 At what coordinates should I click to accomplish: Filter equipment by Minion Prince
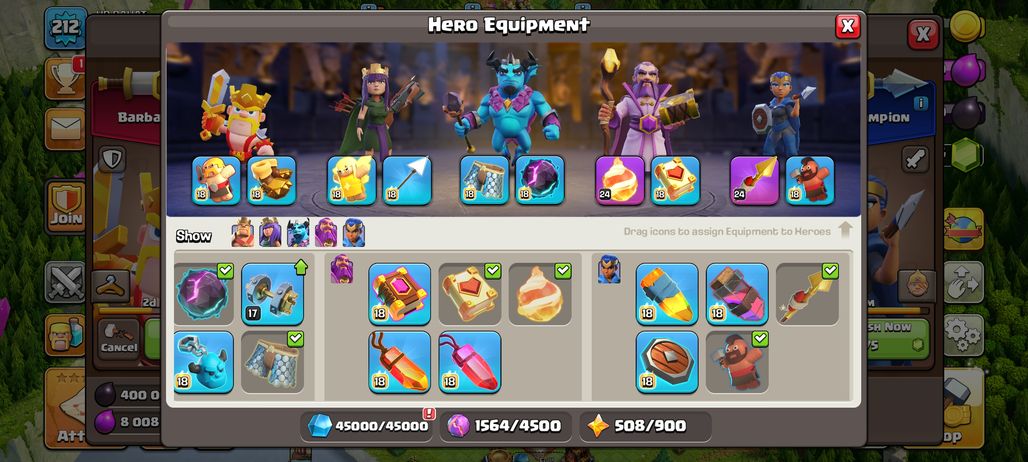298,233
